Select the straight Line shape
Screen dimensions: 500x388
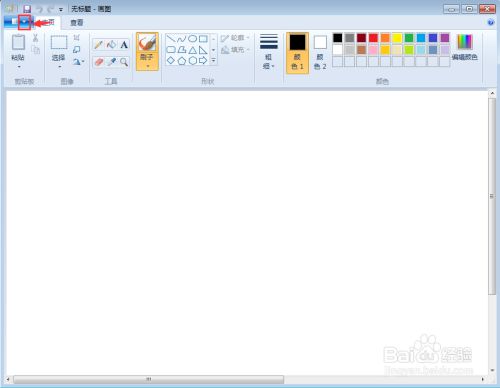point(171,39)
